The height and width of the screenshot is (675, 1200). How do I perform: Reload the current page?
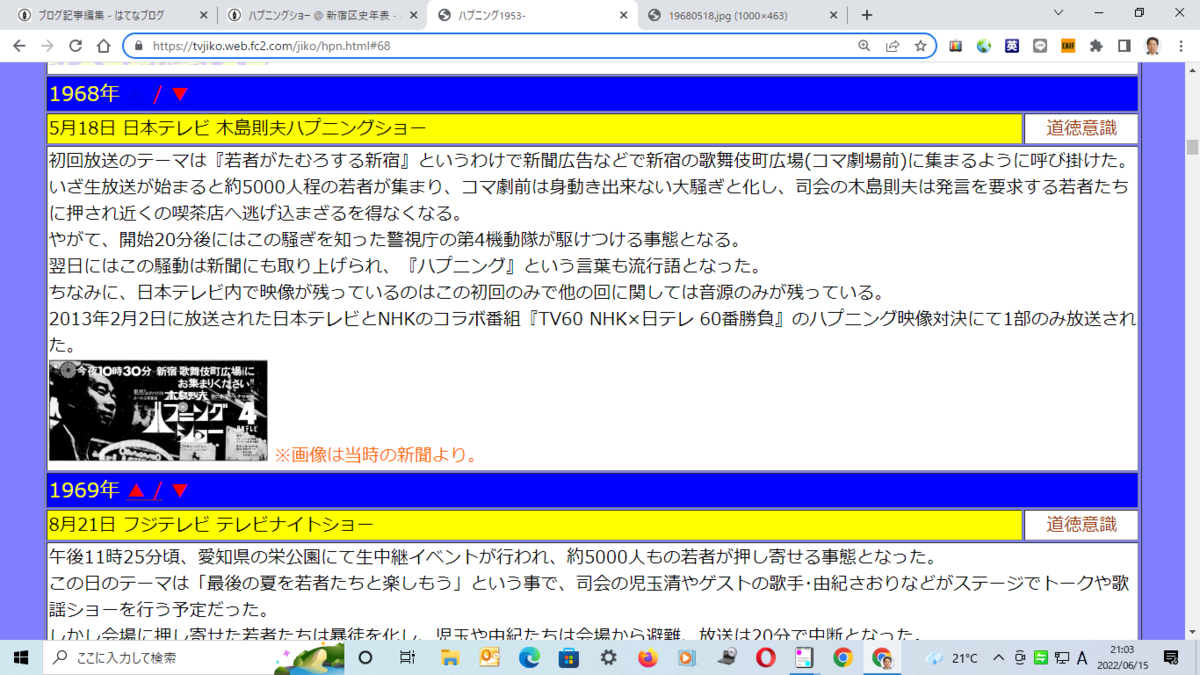pyautogui.click(x=75, y=46)
